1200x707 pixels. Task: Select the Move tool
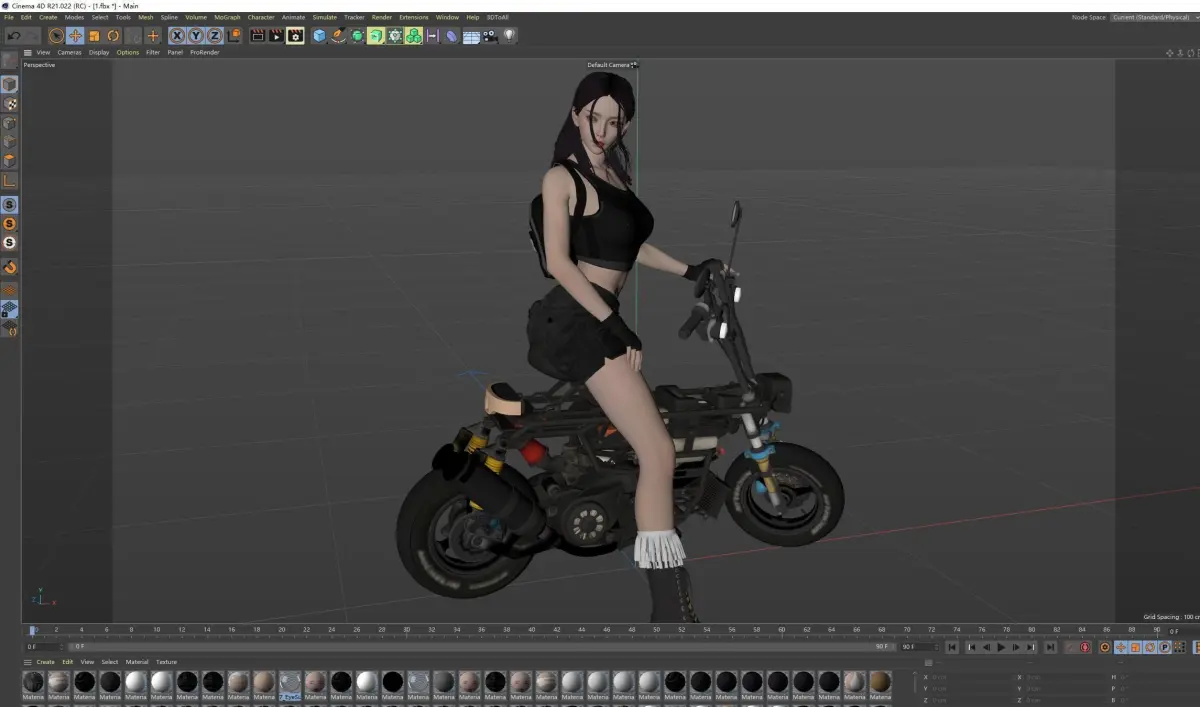coord(75,35)
